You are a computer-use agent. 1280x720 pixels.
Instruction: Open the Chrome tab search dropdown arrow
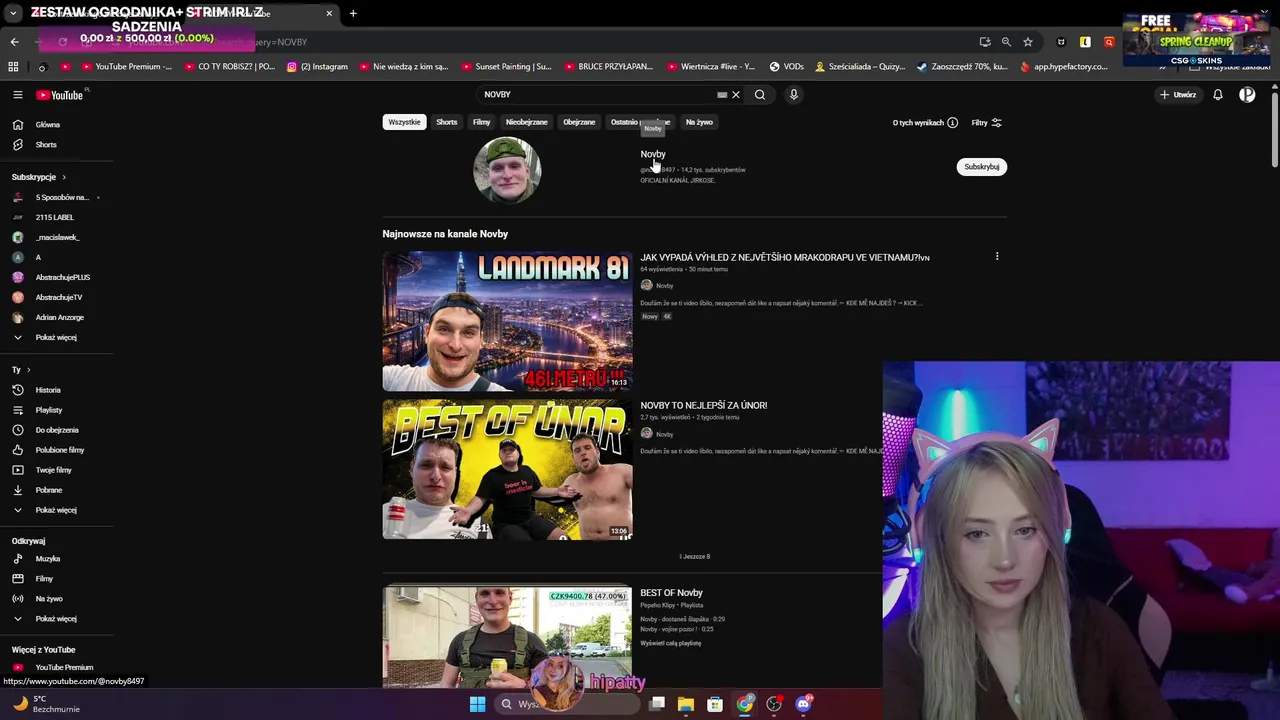click(13, 14)
